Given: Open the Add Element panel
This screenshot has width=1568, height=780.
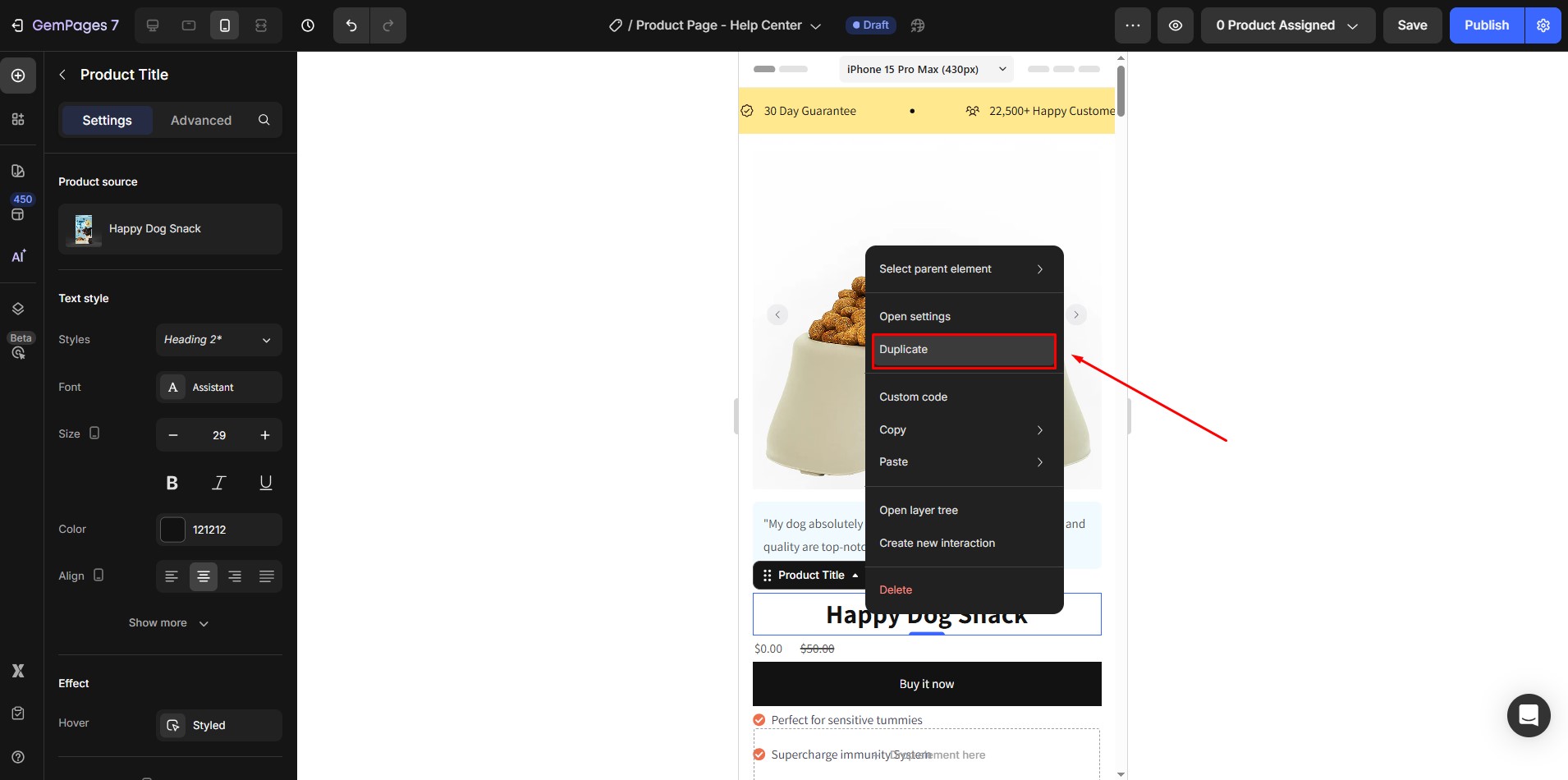Looking at the screenshot, I should [18, 75].
